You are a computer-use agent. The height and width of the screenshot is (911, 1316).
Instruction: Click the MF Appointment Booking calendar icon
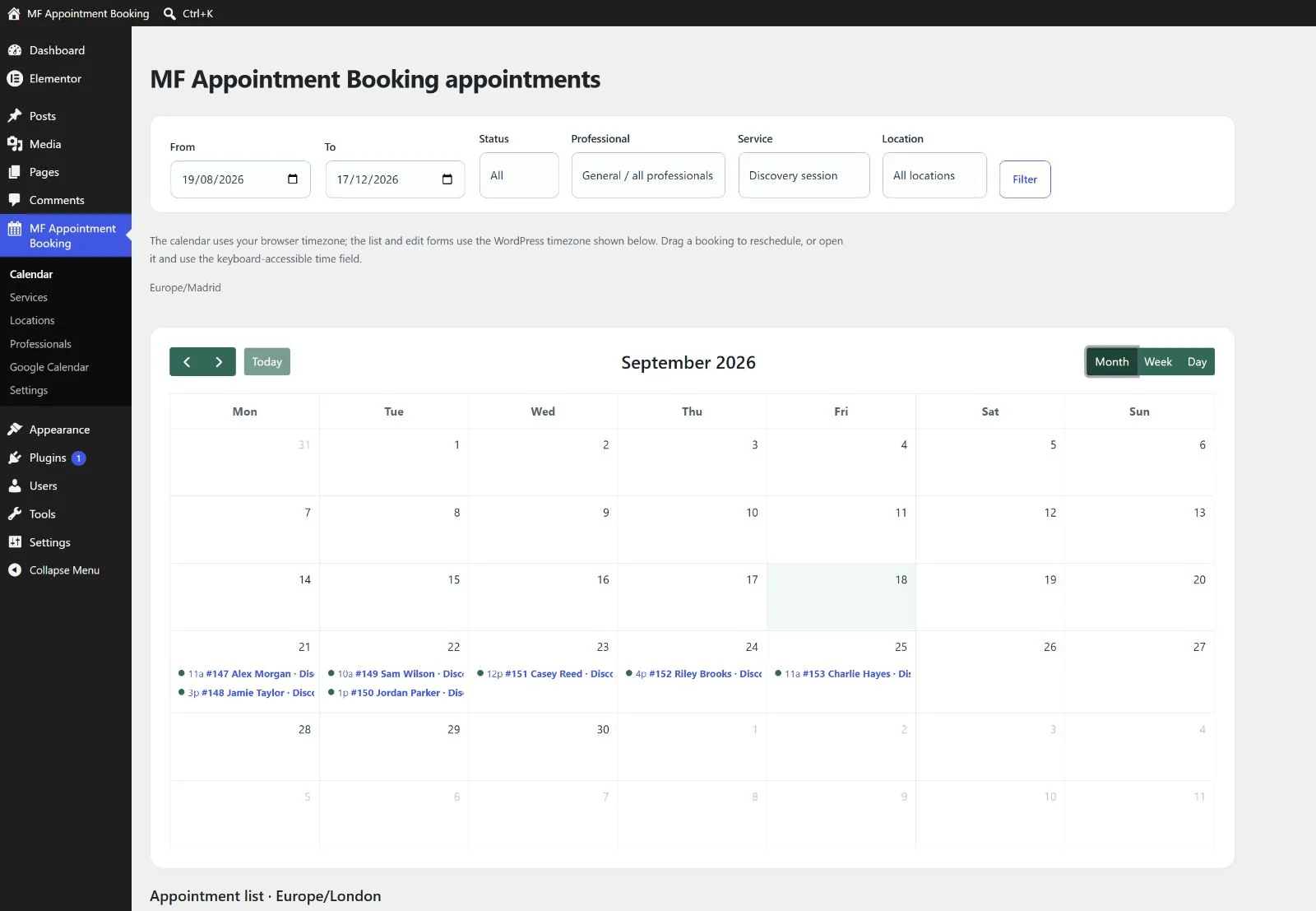click(x=15, y=229)
